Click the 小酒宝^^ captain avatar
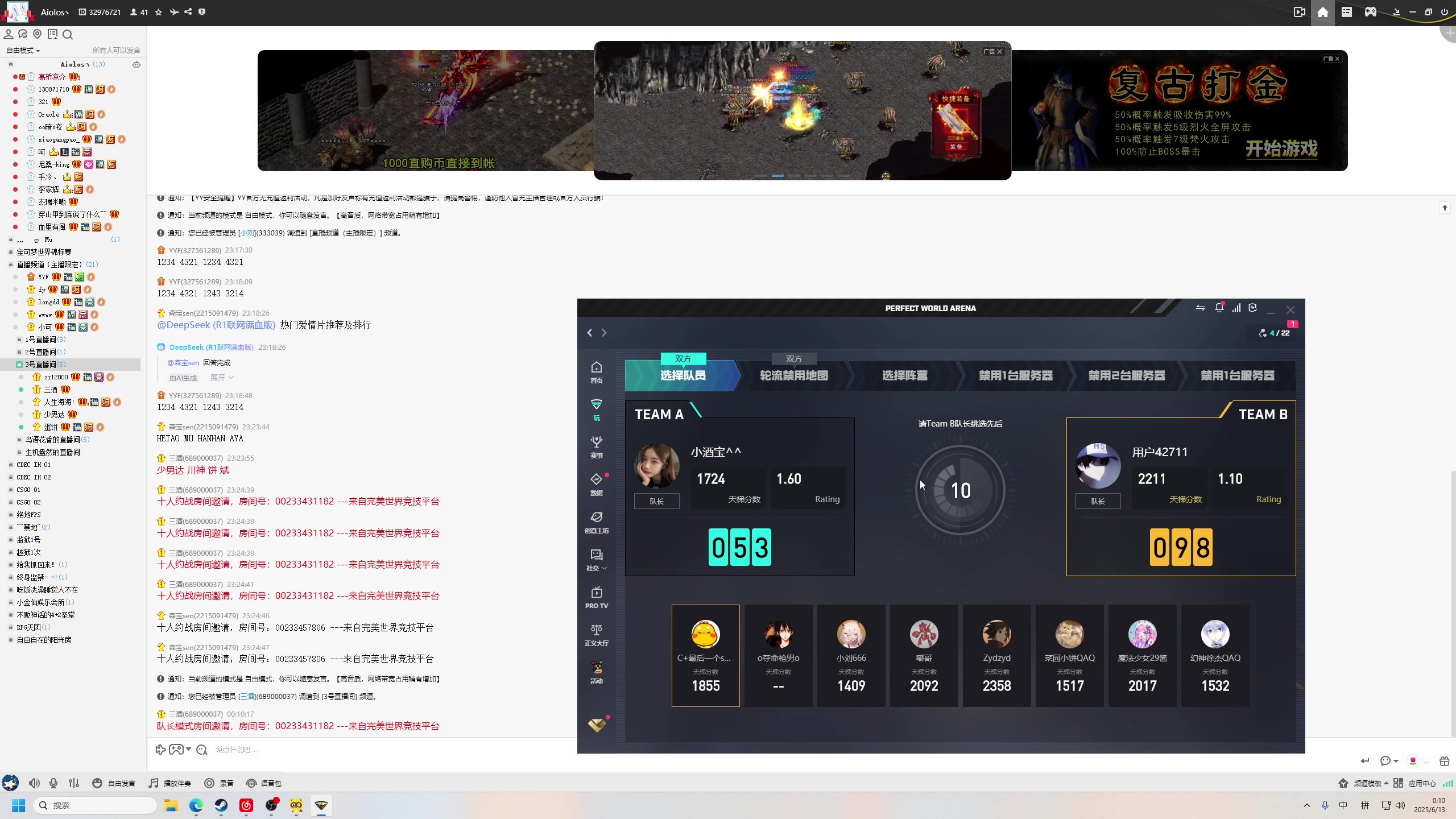This screenshot has width=1456, height=819. tap(657, 466)
